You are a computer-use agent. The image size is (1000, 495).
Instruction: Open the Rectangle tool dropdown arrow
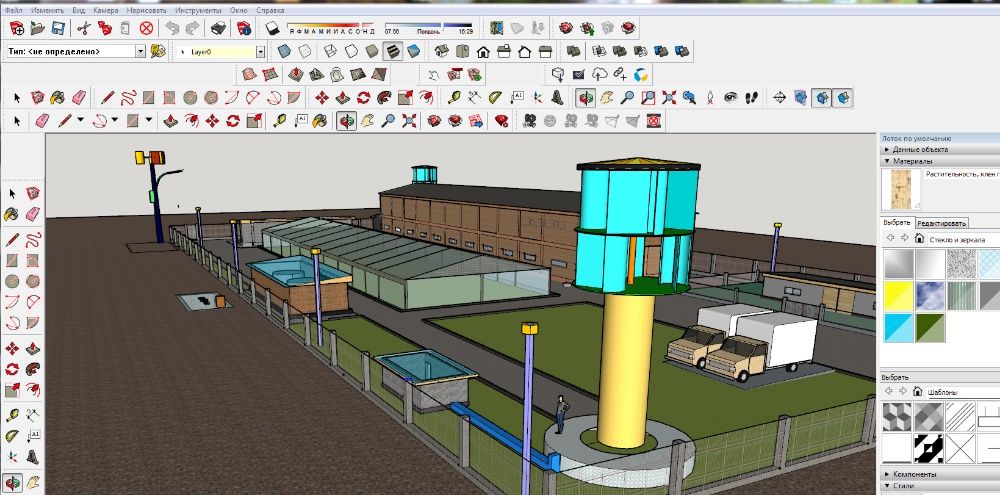(x=149, y=120)
